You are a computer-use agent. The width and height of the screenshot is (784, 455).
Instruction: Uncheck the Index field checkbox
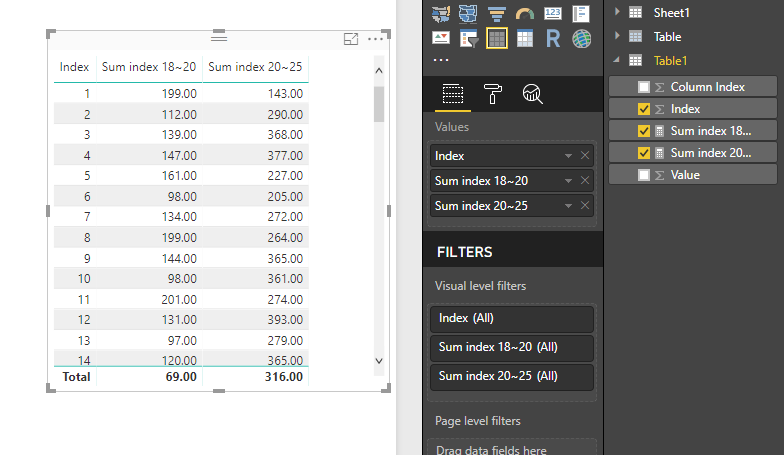tap(644, 109)
